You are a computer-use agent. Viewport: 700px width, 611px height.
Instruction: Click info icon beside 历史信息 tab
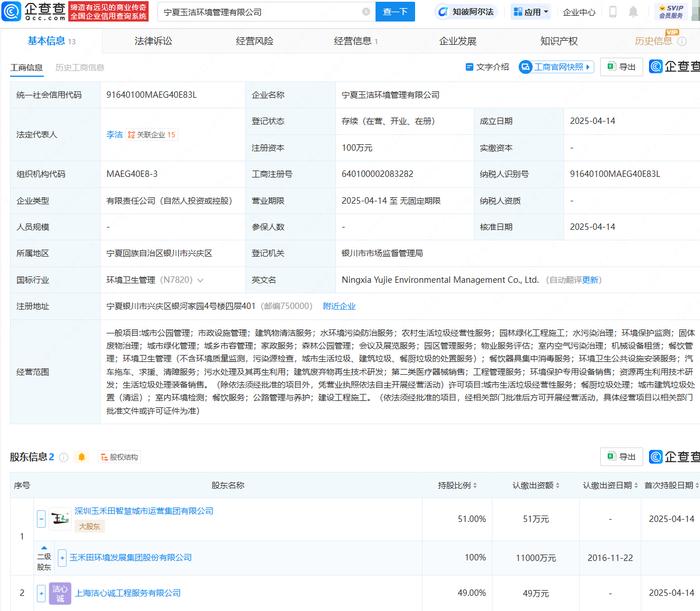(x=682, y=42)
